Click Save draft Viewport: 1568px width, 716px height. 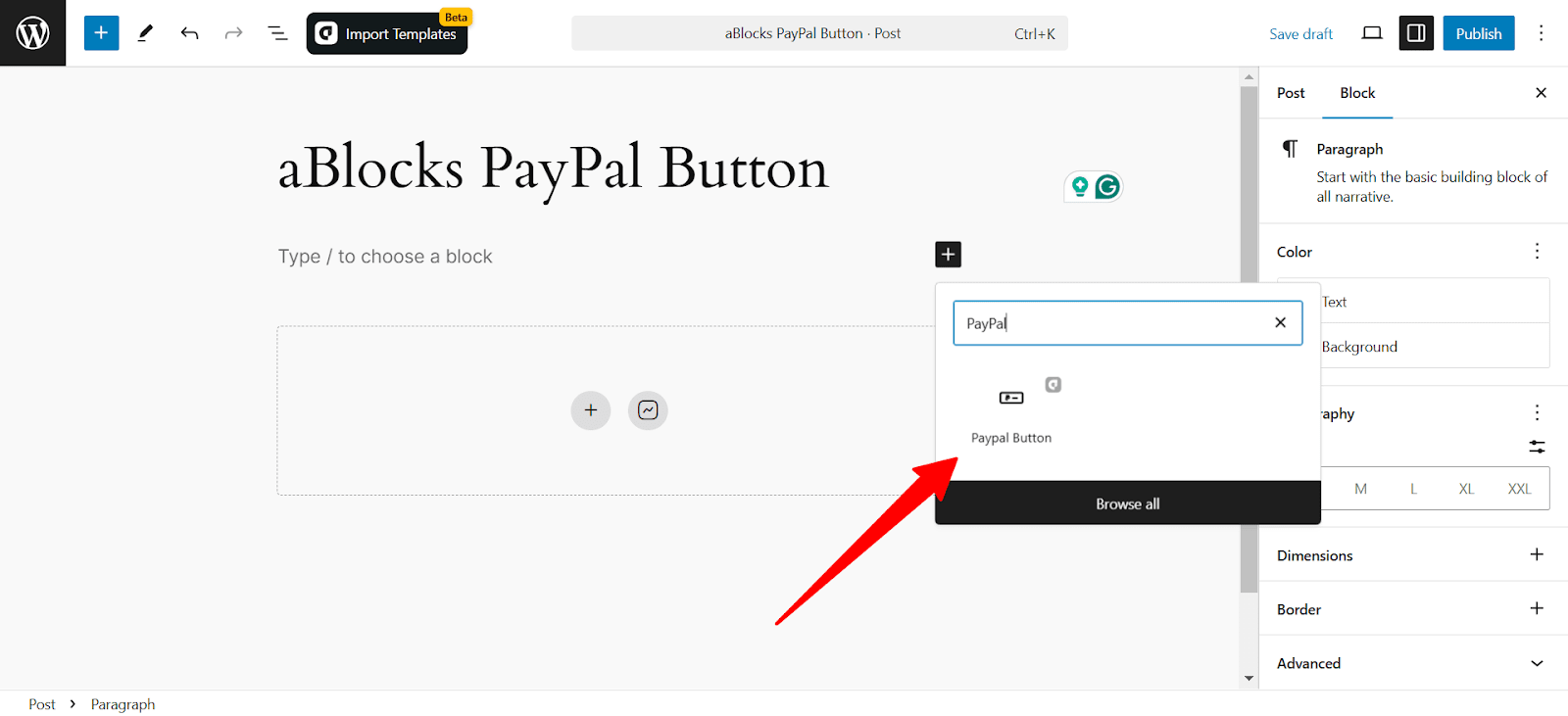pos(1300,33)
